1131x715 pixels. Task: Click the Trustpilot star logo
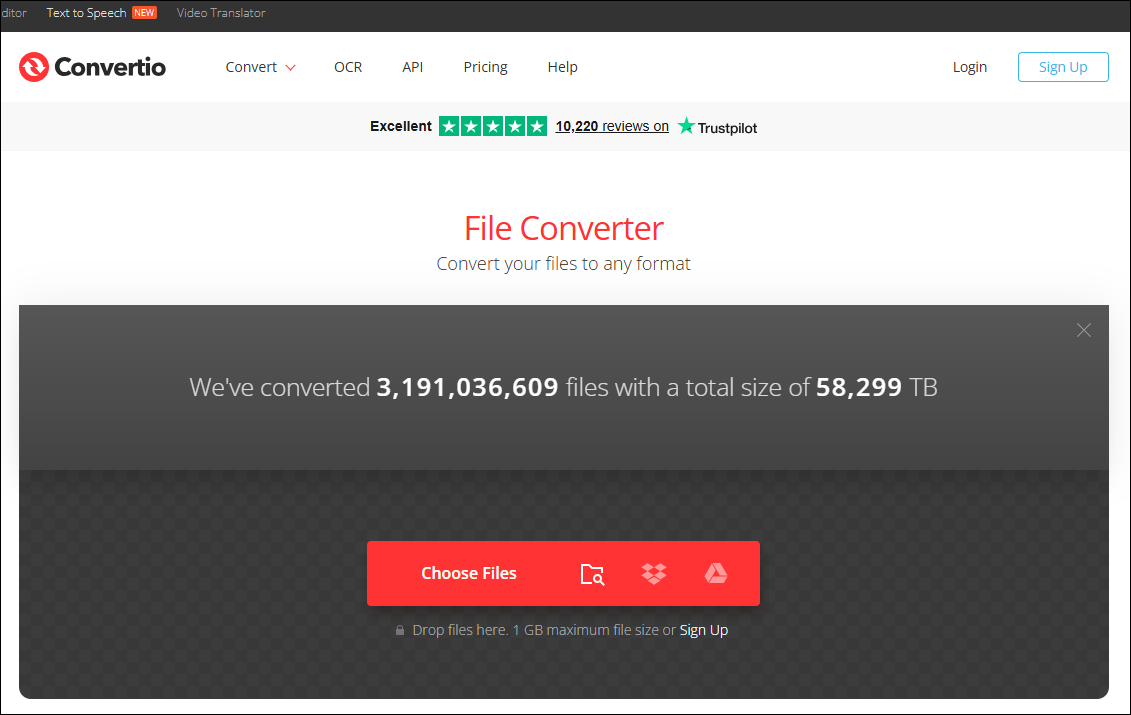(686, 126)
